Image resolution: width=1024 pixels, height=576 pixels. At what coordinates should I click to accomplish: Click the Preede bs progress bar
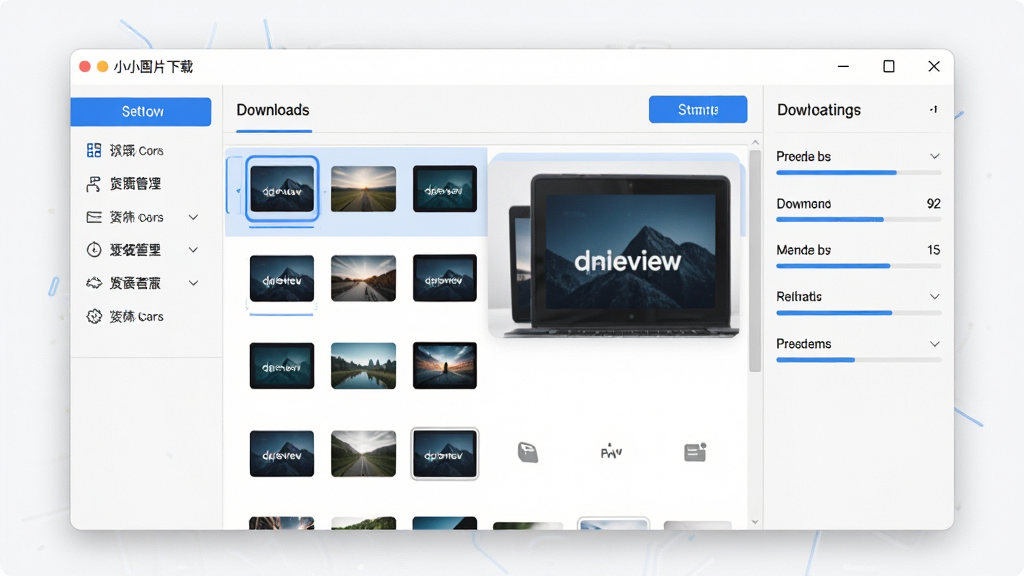tap(859, 172)
